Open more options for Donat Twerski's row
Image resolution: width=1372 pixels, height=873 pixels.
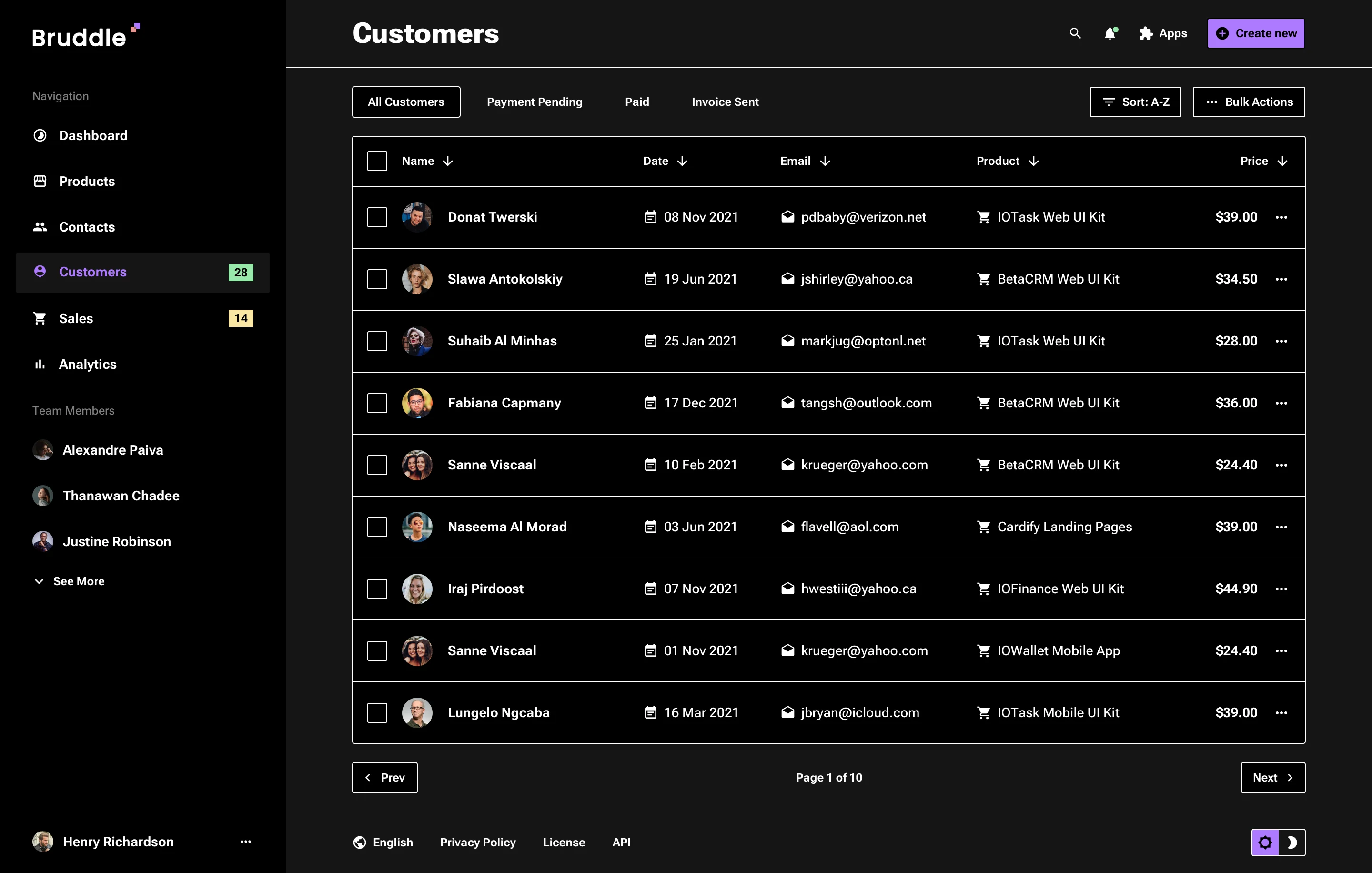1282,217
